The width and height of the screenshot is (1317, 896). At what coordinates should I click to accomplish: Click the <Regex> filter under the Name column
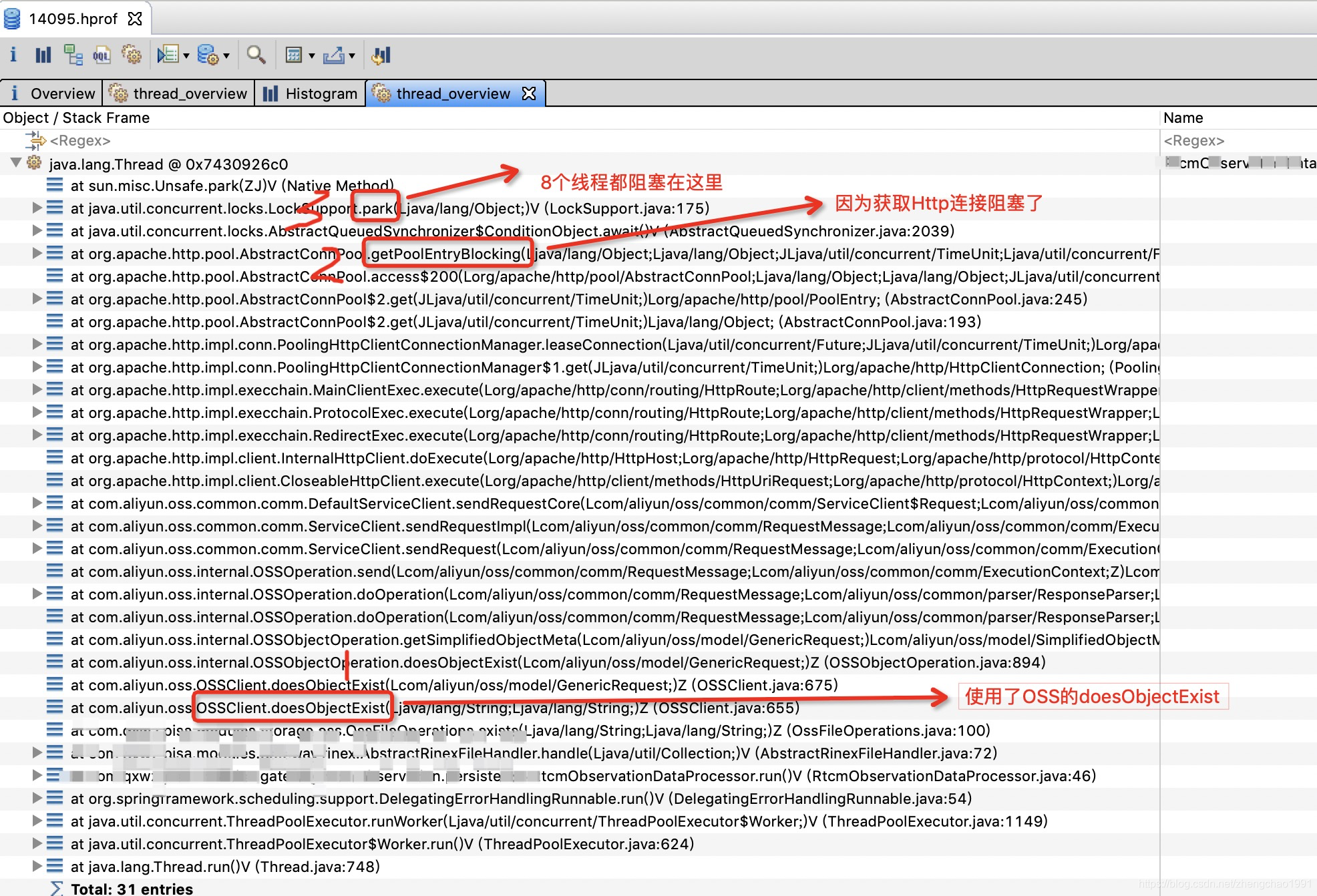point(1195,140)
